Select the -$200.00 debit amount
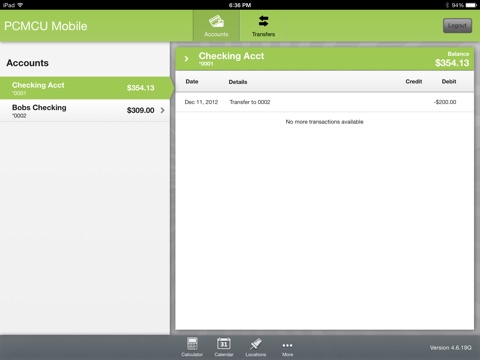This screenshot has width=480, height=360. (x=445, y=102)
